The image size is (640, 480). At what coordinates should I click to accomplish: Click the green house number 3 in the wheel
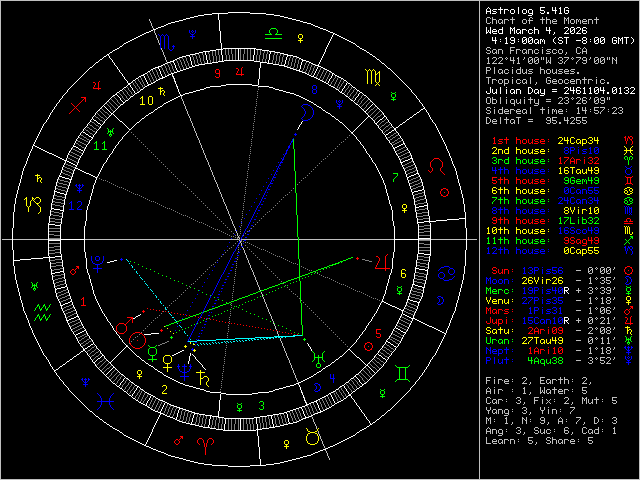point(262,405)
